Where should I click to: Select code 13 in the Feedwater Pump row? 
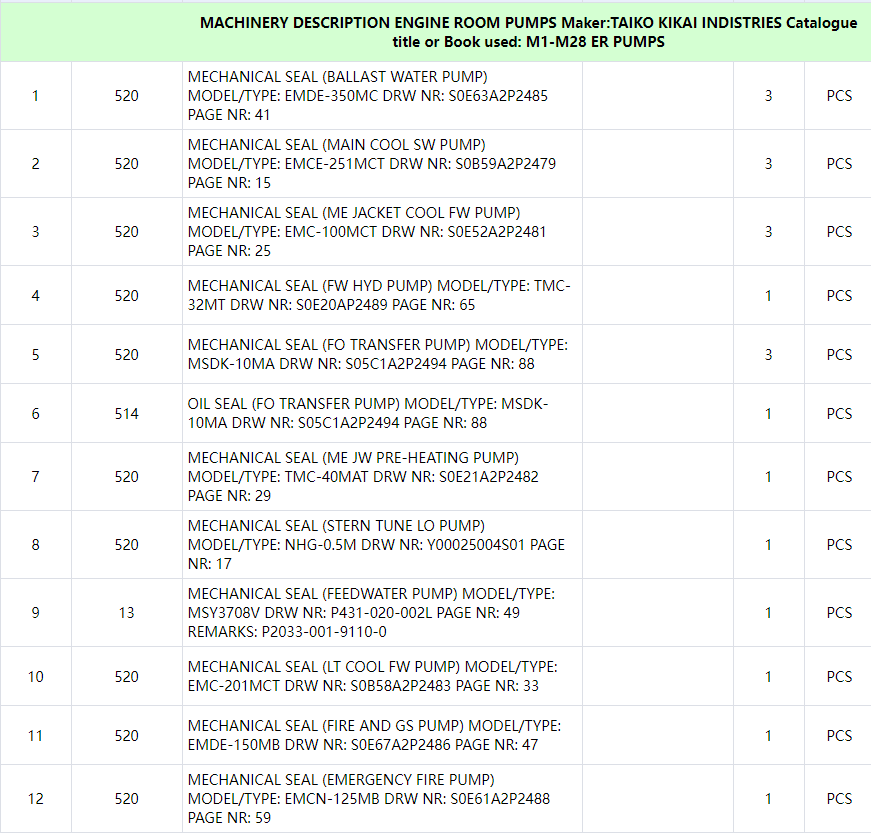coord(126,613)
